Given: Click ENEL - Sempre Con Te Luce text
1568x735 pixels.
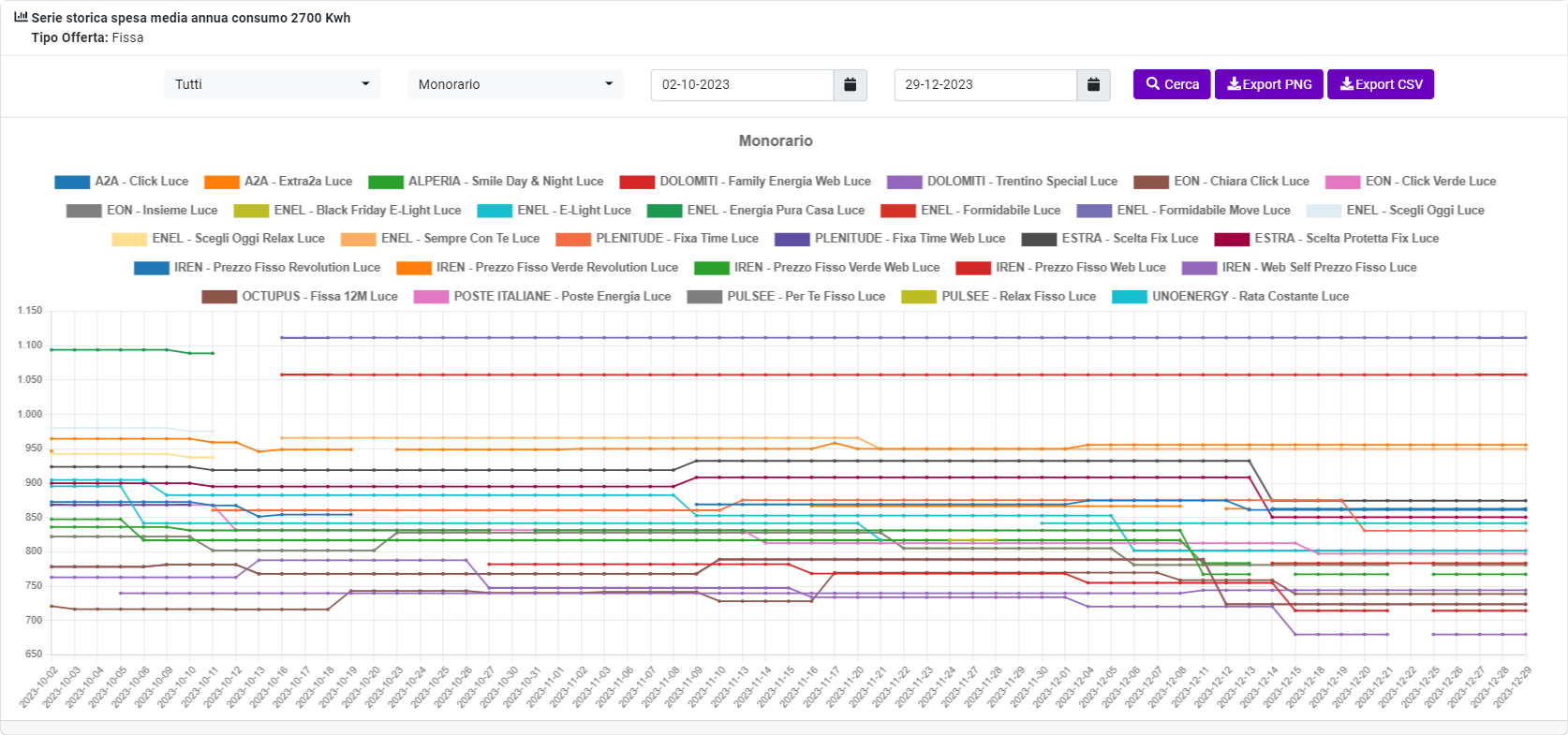Looking at the screenshot, I should 461,239.
